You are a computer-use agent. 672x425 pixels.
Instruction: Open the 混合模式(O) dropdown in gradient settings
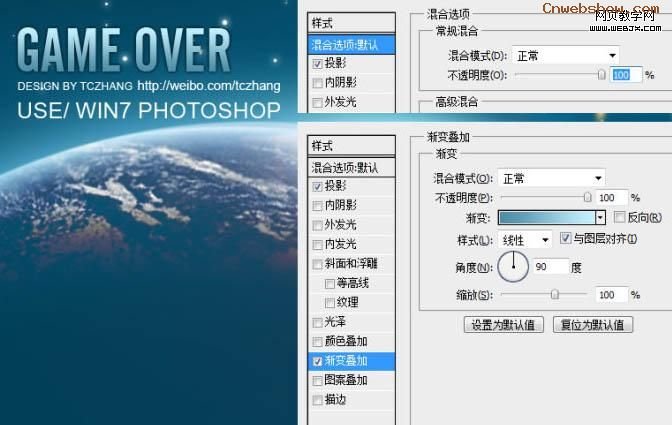pos(552,178)
